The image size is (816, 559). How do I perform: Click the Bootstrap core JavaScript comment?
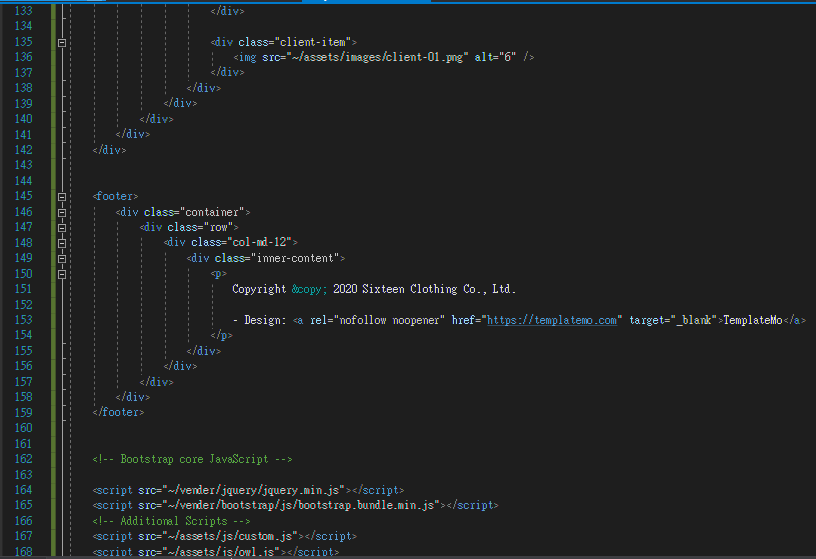click(x=193, y=459)
